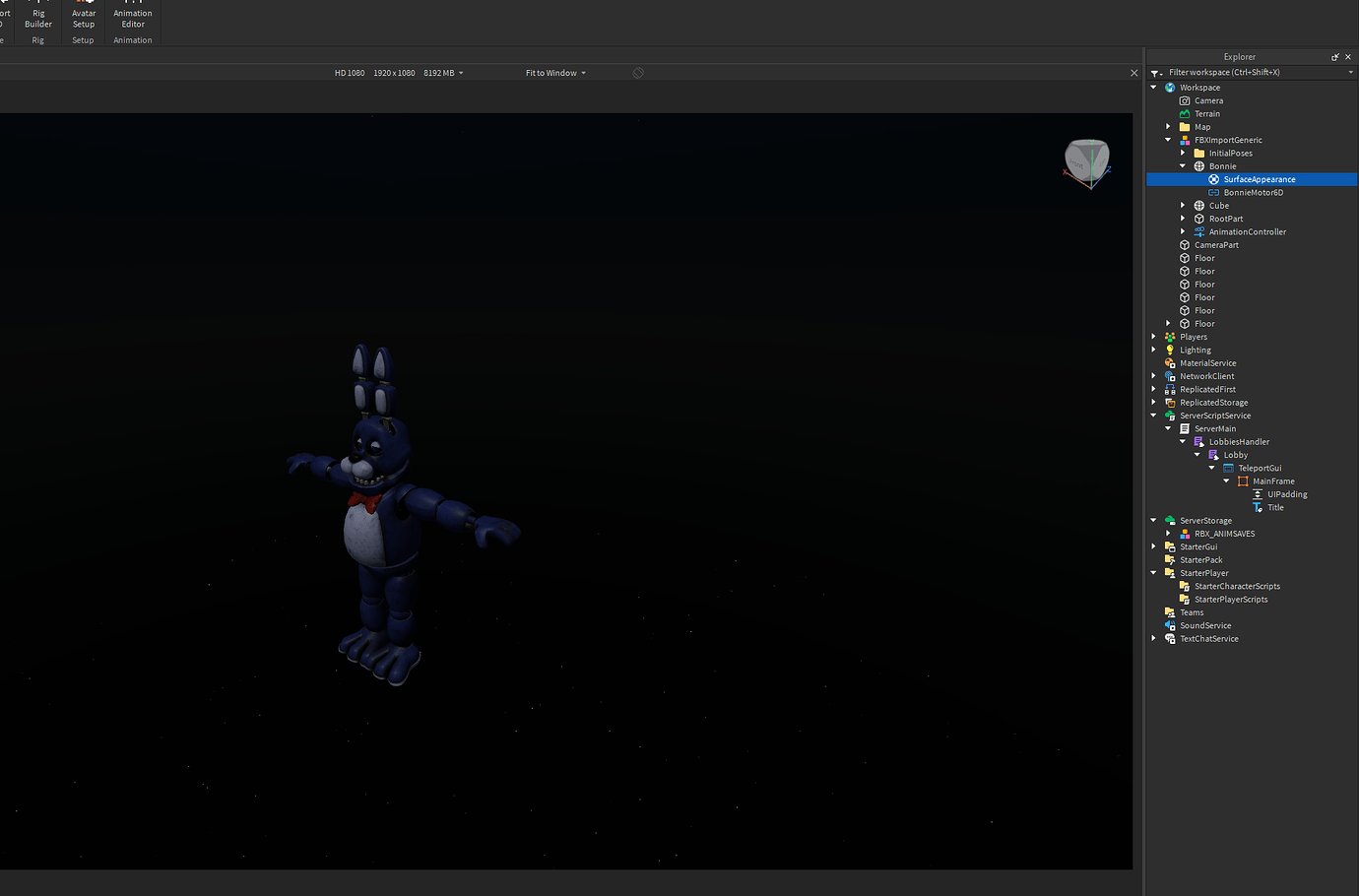Click the view orientation cube gizmo

point(1086,162)
